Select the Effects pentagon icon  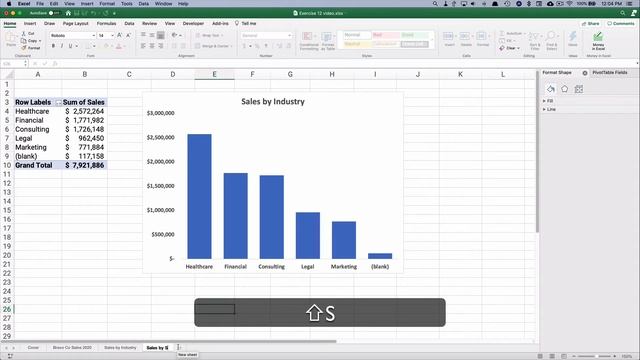click(x=564, y=89)
